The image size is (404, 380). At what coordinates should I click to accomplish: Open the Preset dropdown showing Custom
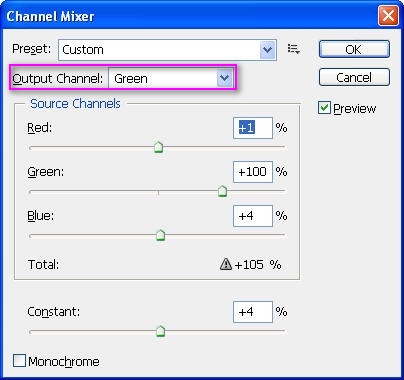pyautogui.click(x=167, y=50)
